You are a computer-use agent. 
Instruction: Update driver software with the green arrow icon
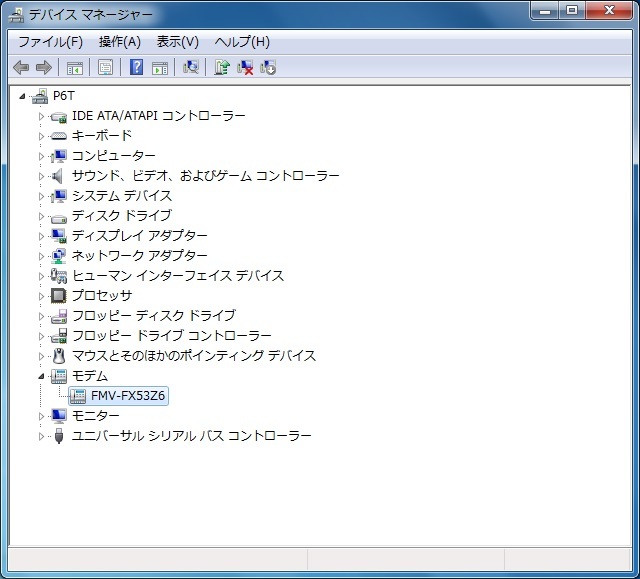[222, 67]
